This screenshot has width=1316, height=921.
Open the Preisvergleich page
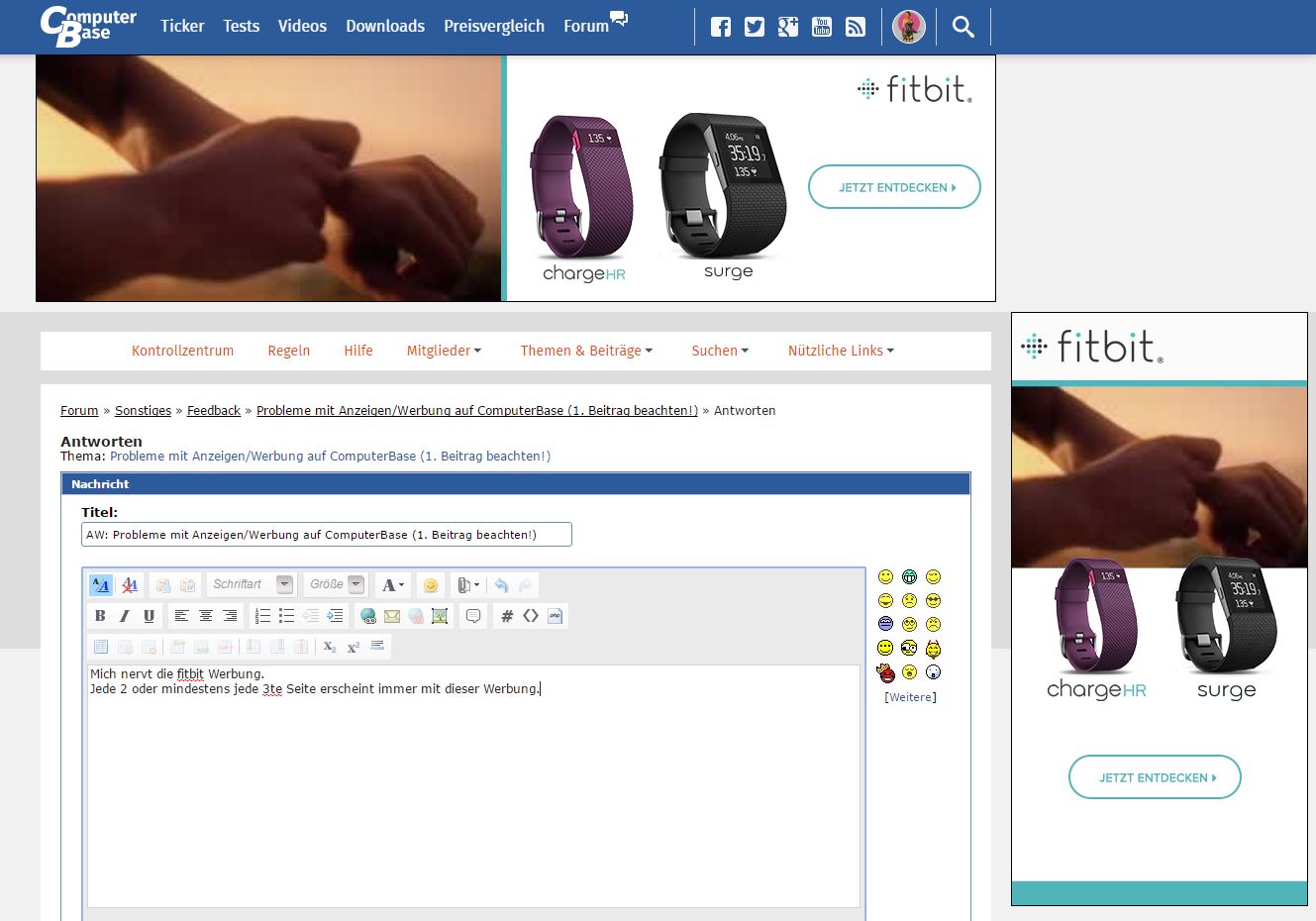494,26
